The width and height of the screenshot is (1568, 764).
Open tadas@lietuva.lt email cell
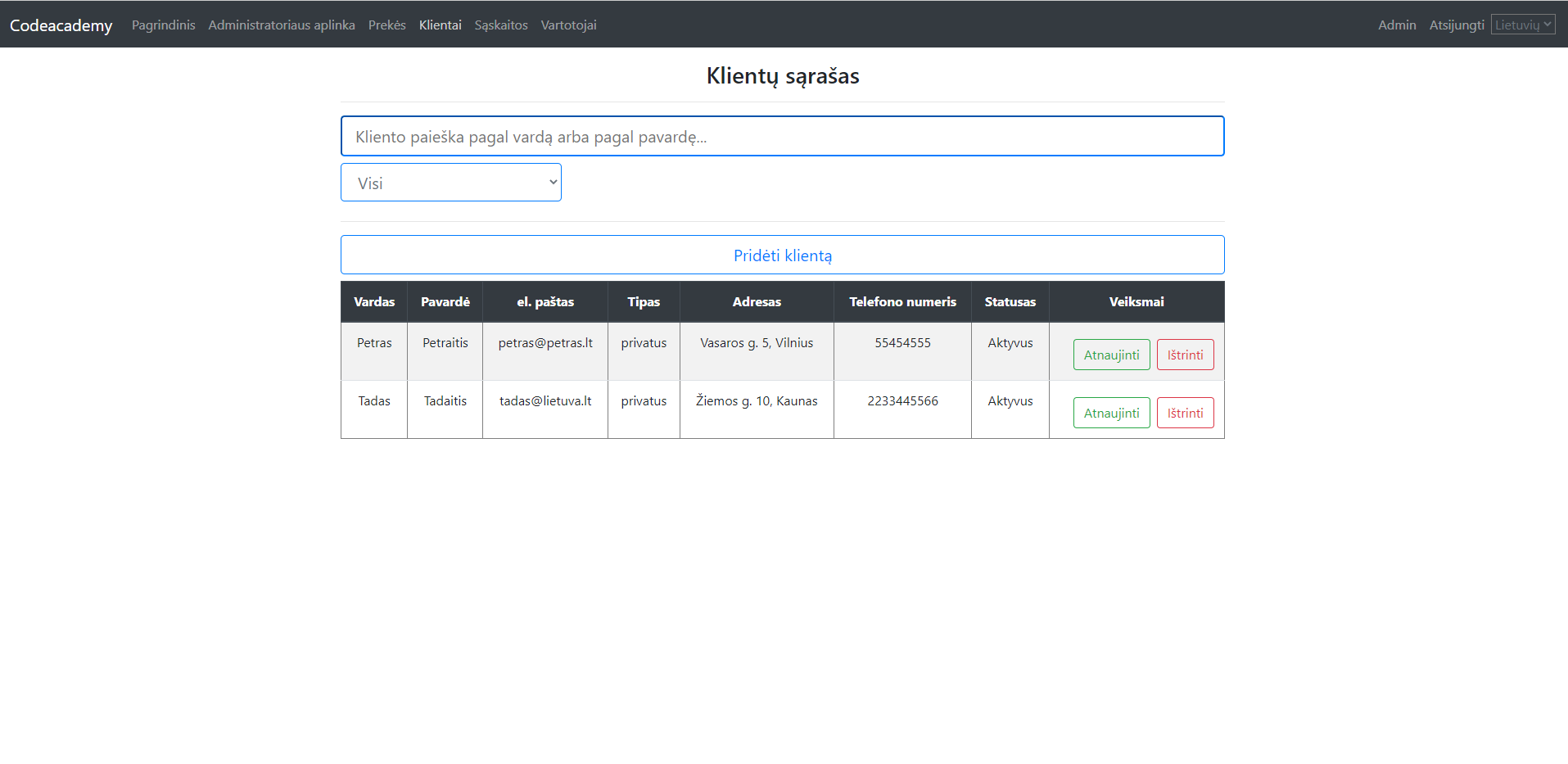(x=545, y=400)
